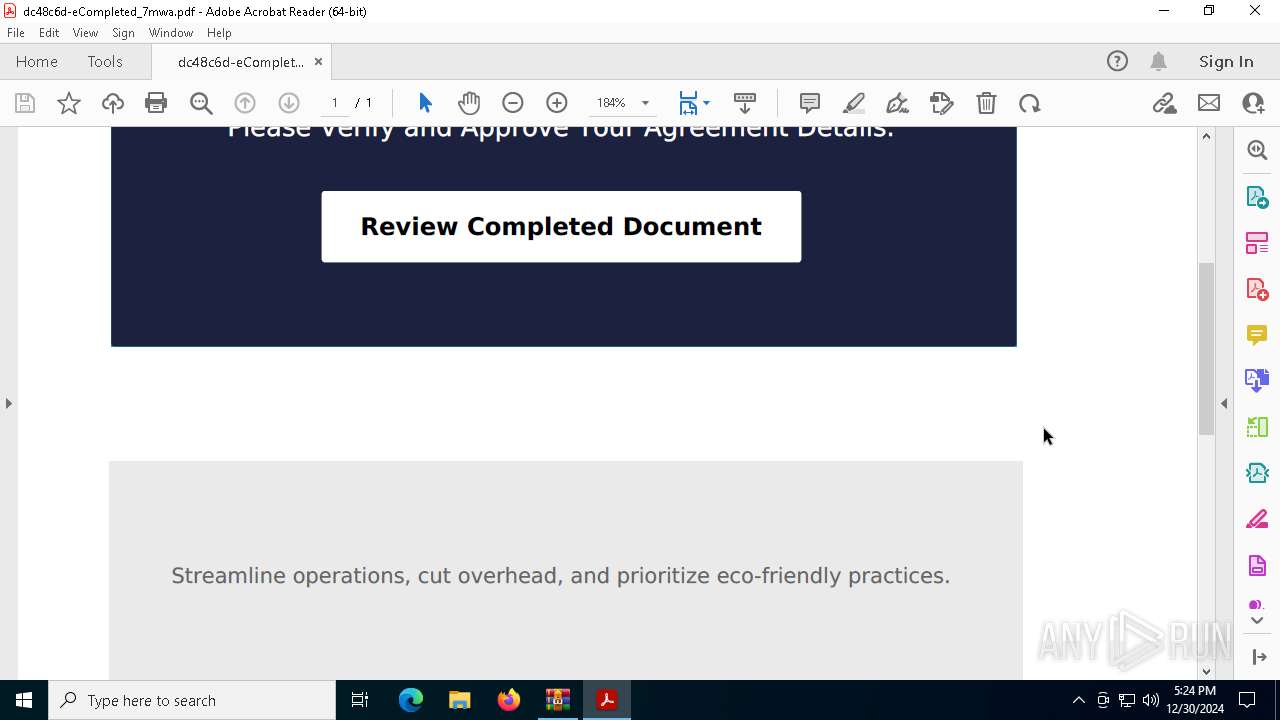Image resolution: width=1280 pixels, height=720 pixels.
Task: Open the green page tool in sidebar
Action: coord(1257,427)
